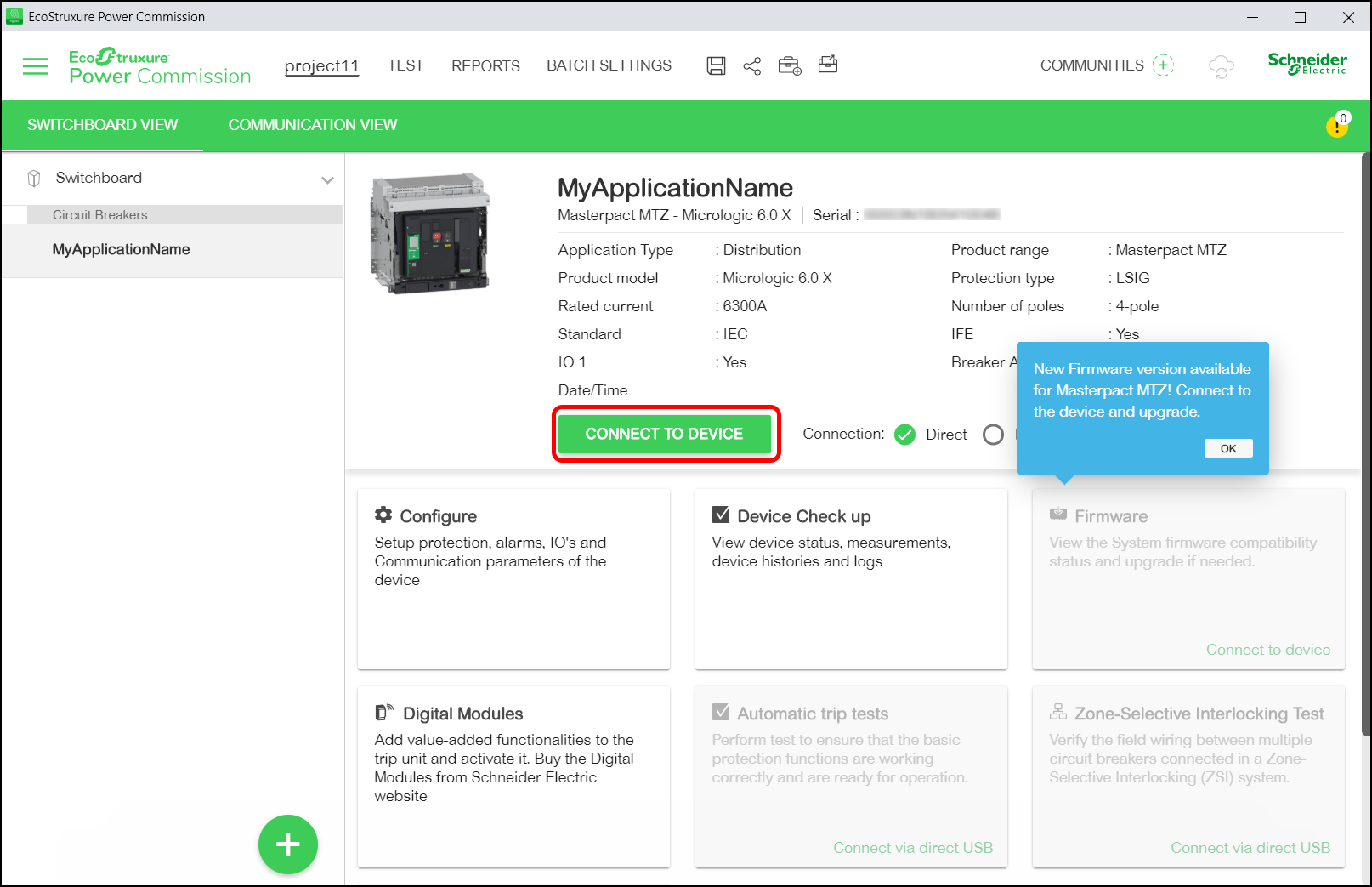Click the green add device plus button
The width and height of the screenshot is (1372, 887).
pos(288,844)
